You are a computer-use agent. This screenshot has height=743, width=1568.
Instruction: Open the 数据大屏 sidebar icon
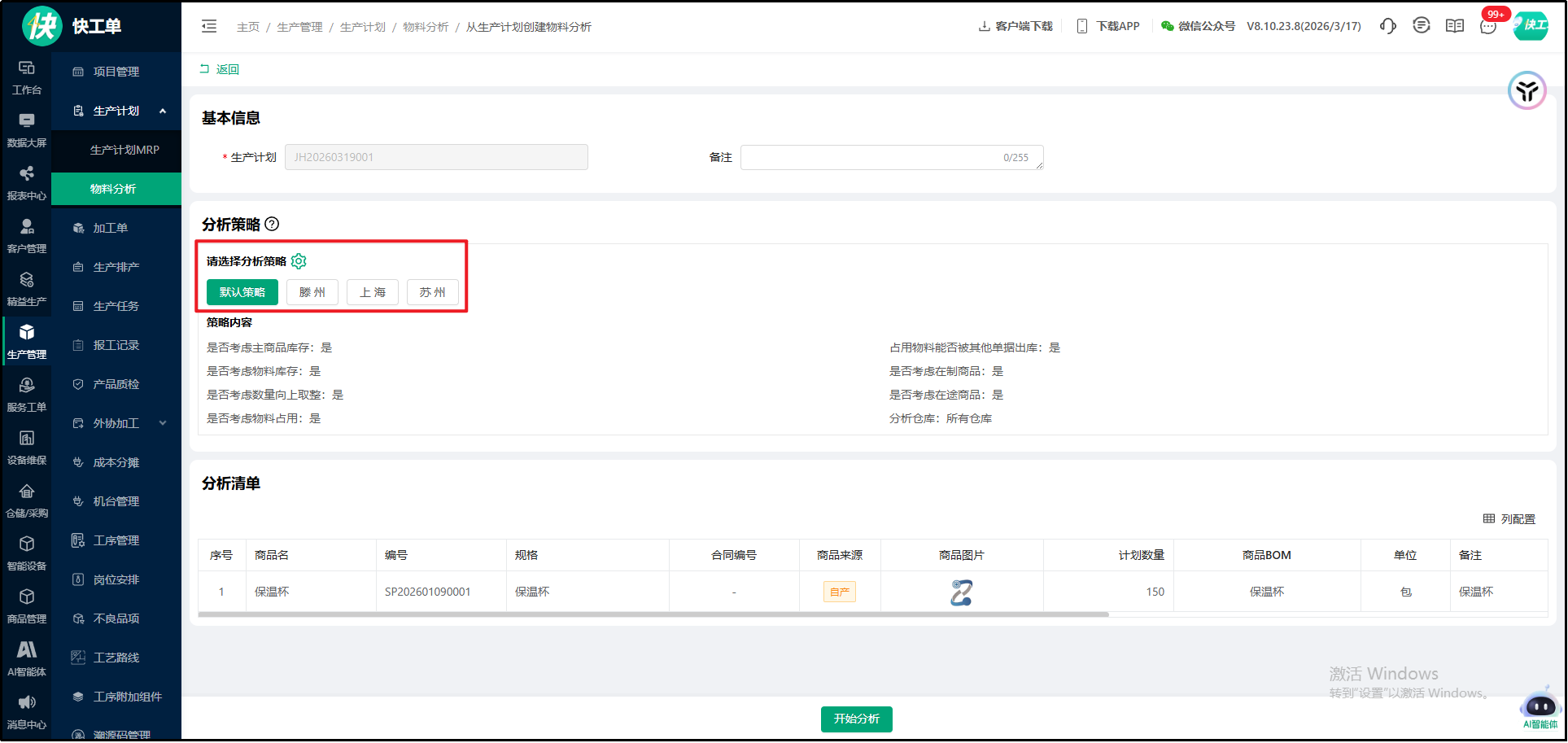coord(26,129)
